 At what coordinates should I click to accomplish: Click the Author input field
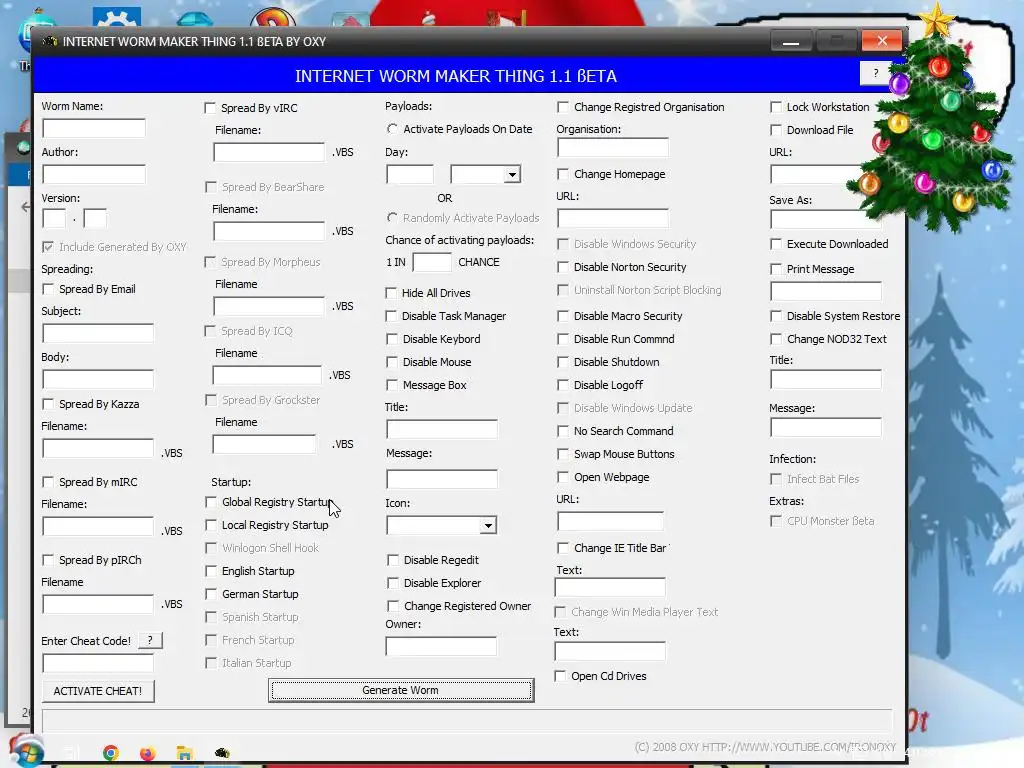(94, 174)
